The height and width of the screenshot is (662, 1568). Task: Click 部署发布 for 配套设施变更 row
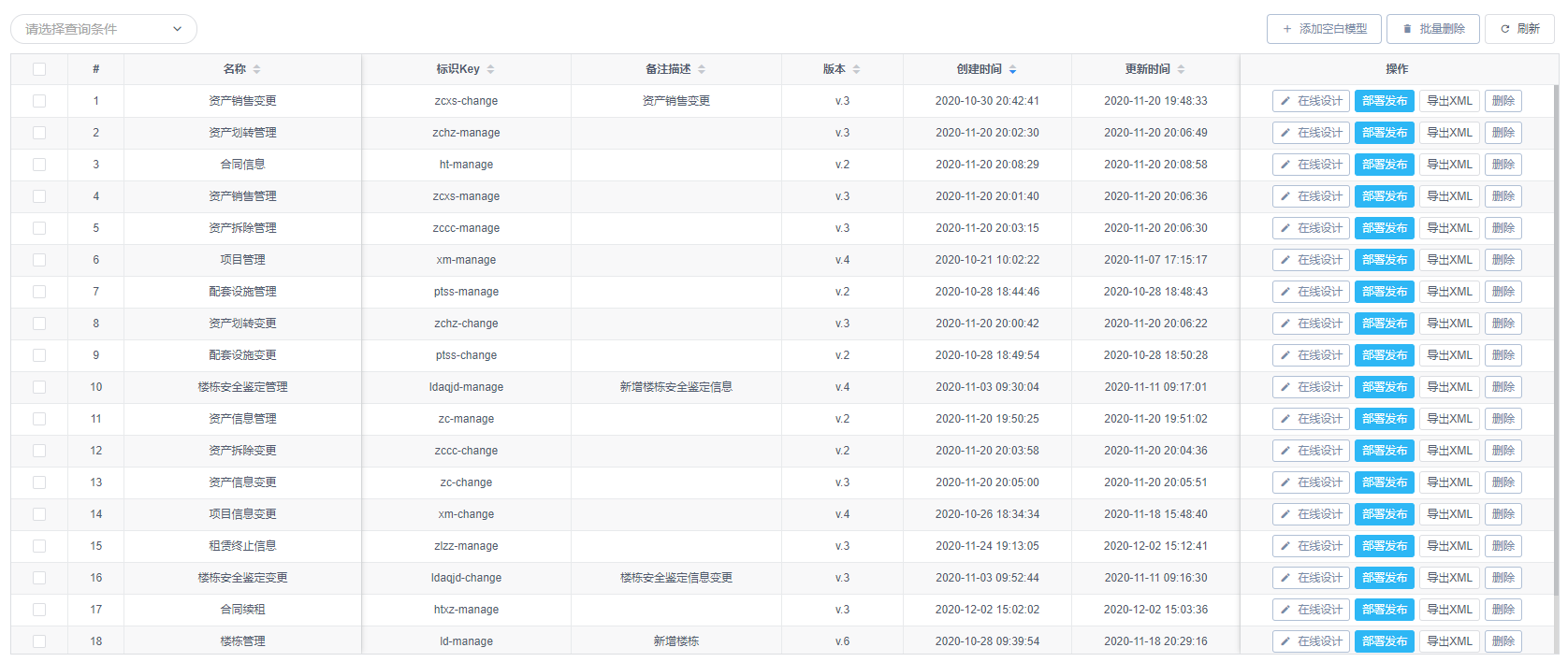tap(1385, 355)
